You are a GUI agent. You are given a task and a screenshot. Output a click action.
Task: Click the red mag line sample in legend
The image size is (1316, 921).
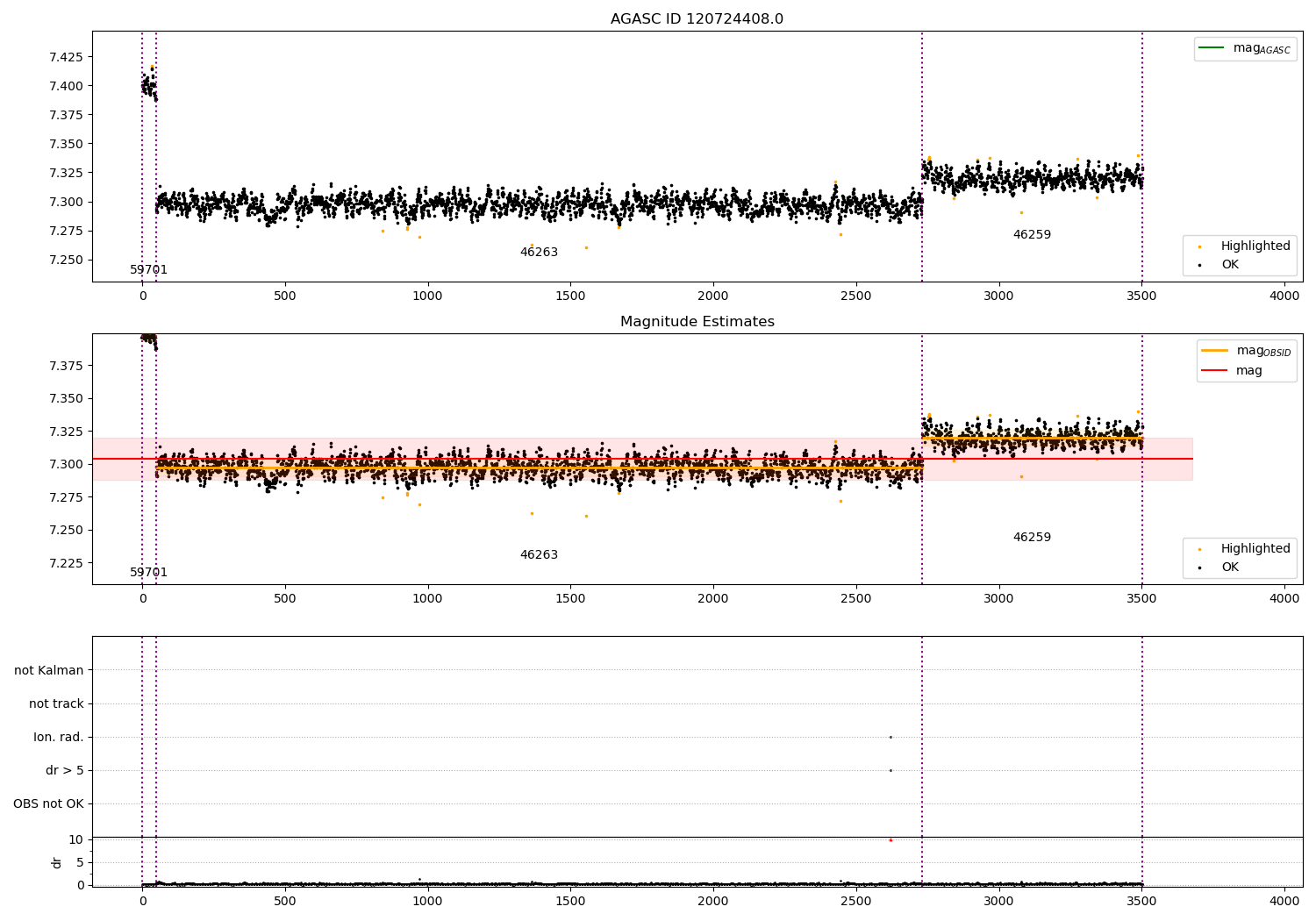coord(1213,370)
